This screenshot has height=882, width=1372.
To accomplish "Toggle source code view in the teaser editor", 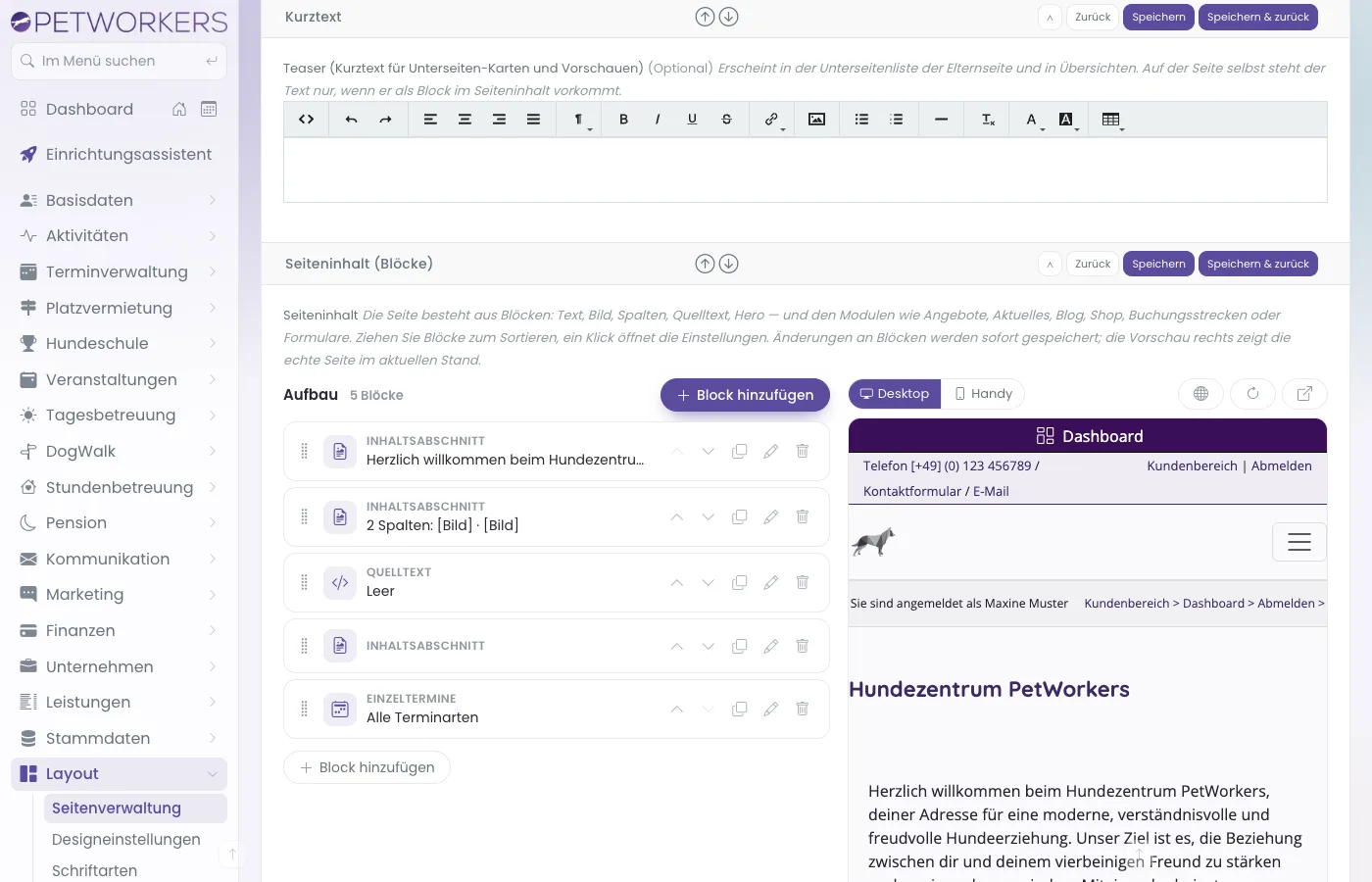I will click(x=307, y=120).
